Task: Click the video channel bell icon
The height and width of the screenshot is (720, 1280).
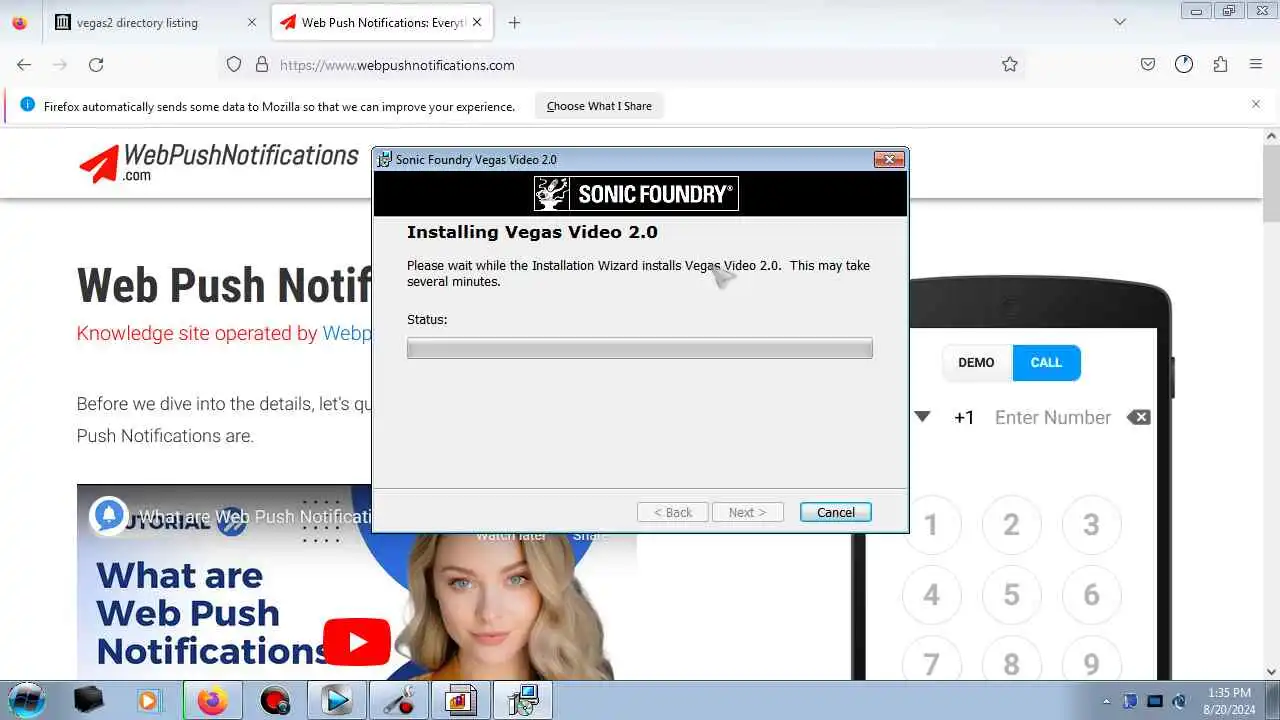Action: (x=109, y=515)
